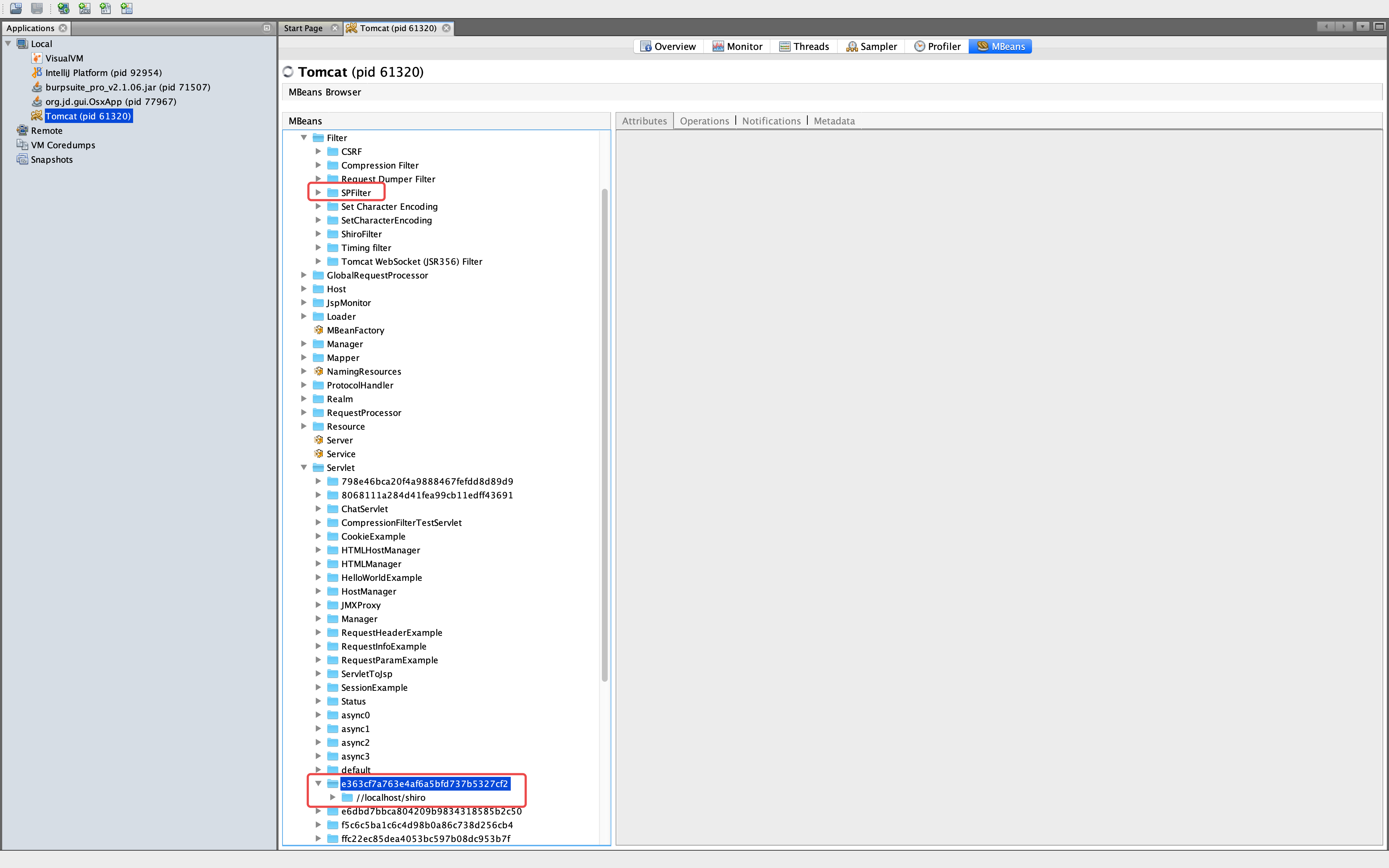The image size is (1389, 868).
Task: Close the Start Page tab
Action: tap(335, 28)
